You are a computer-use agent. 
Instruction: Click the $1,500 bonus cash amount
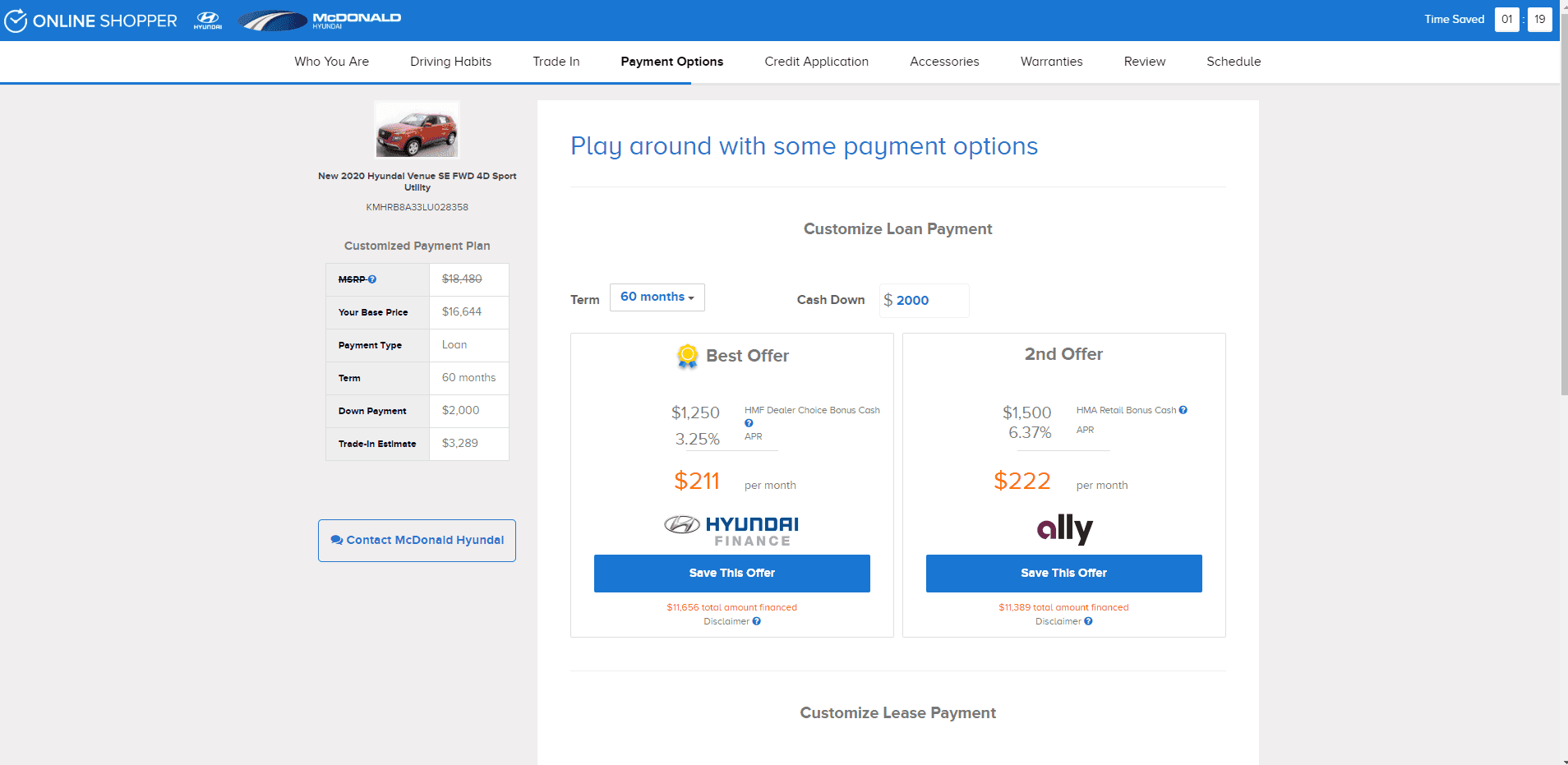[1027, 413]
